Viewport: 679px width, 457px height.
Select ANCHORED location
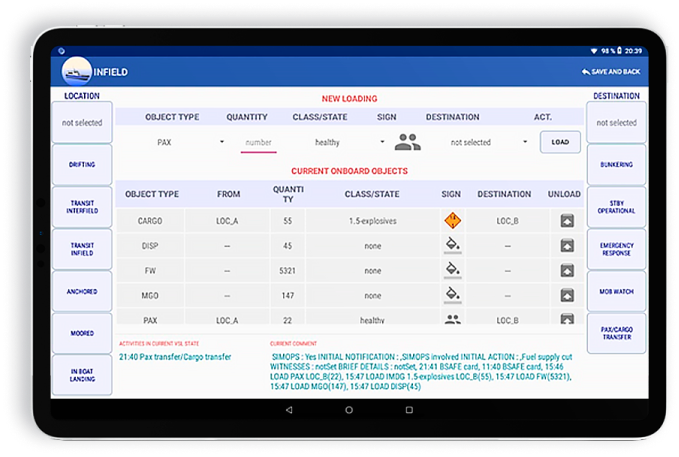coord(82,292)
